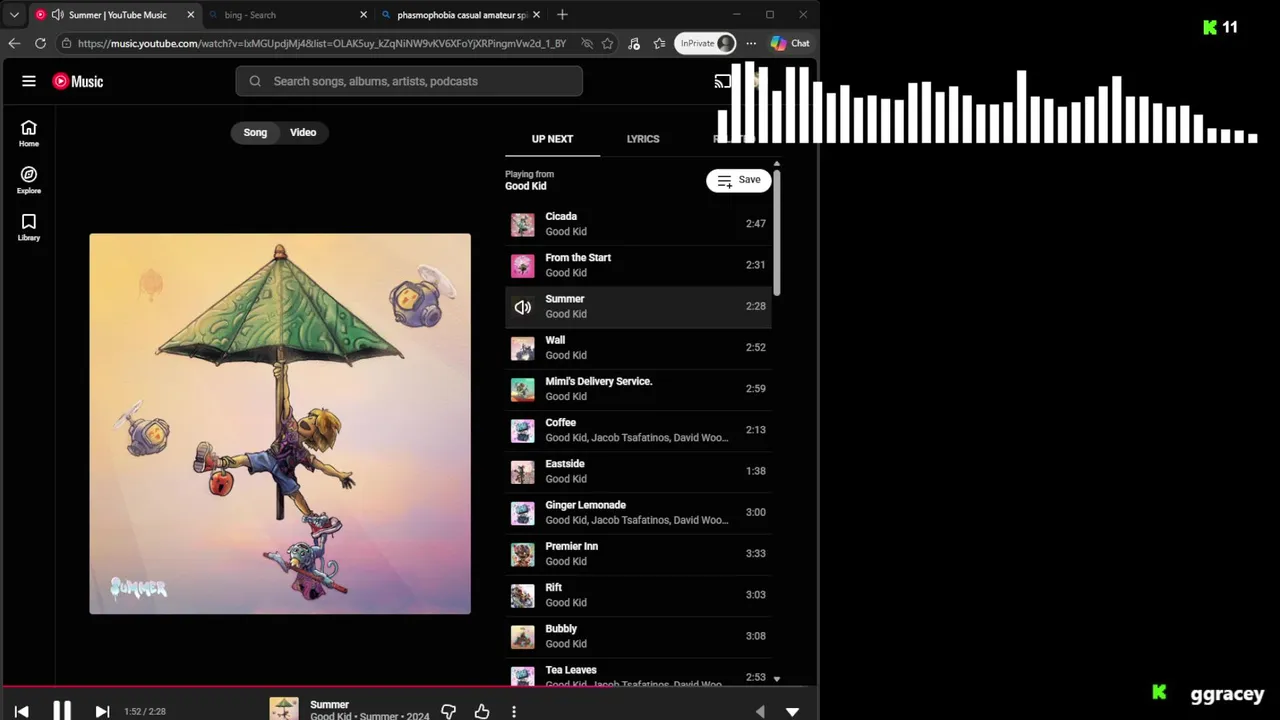Close the Summer YouTube Music tab

(x=190, y=15)
